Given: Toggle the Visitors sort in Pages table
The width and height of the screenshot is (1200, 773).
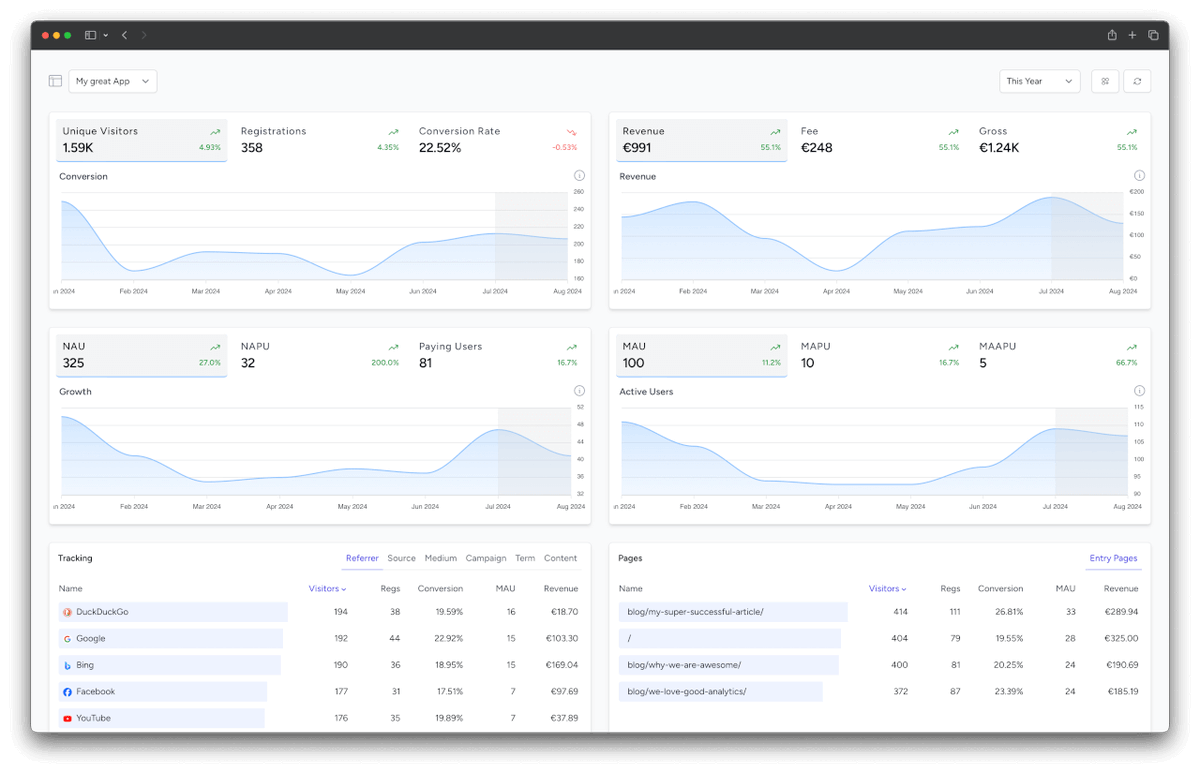Looking at the screenshot, I should [888, 588].
